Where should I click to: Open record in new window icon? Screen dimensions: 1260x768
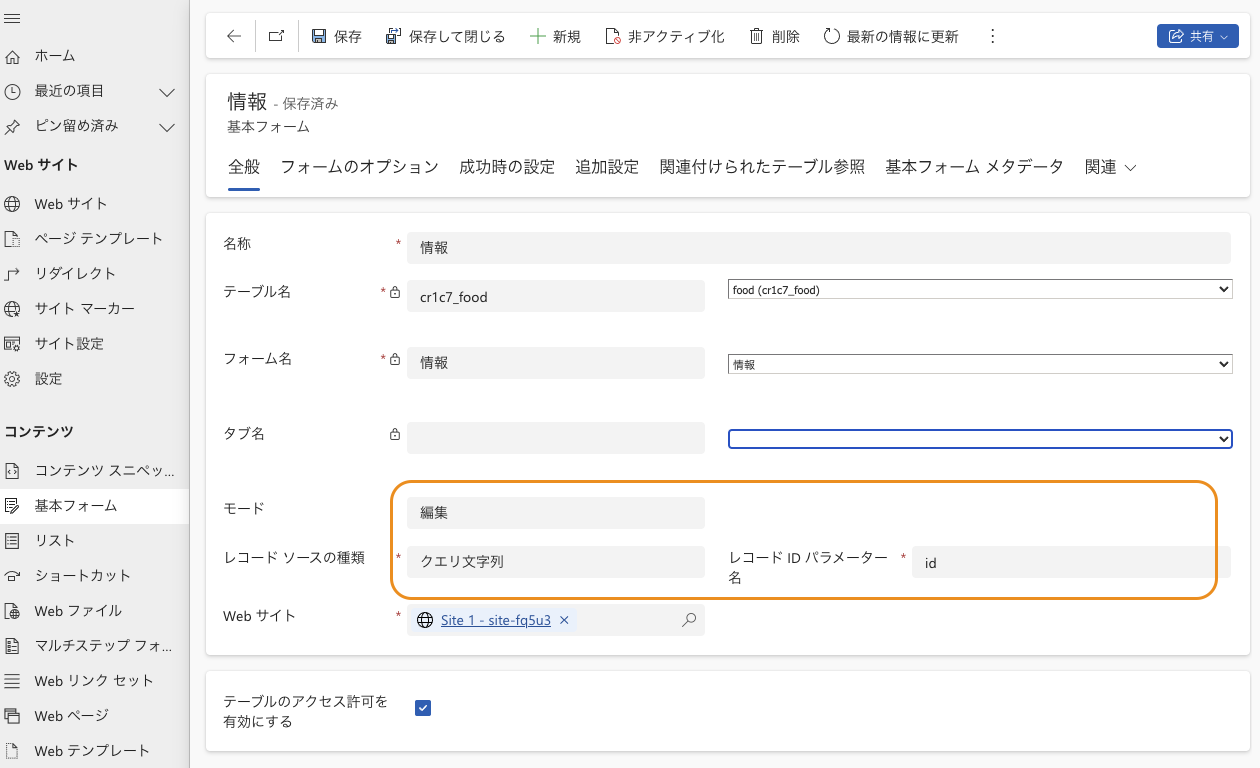[x=276, y=36]
